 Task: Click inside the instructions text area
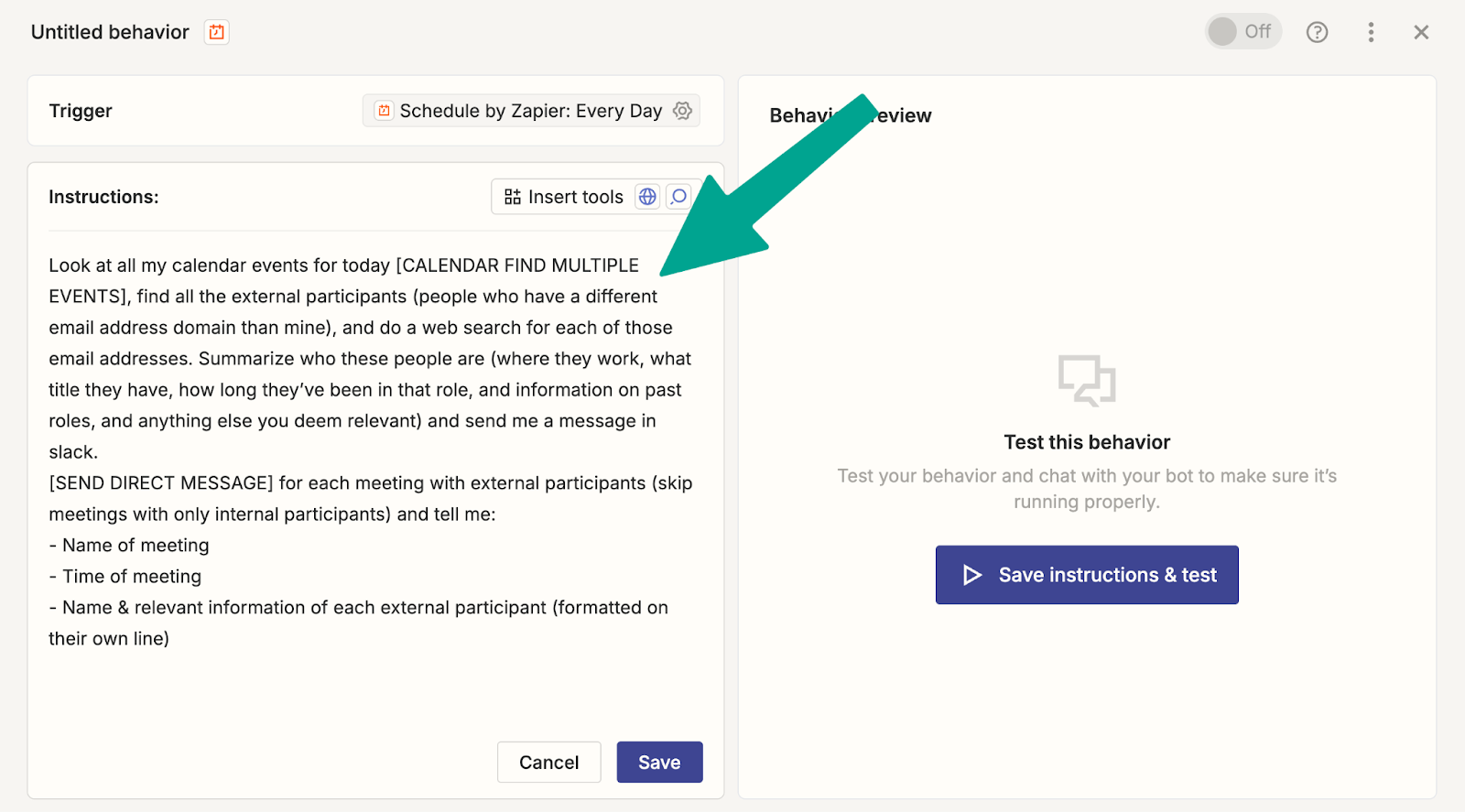click(x=375, y=452)
